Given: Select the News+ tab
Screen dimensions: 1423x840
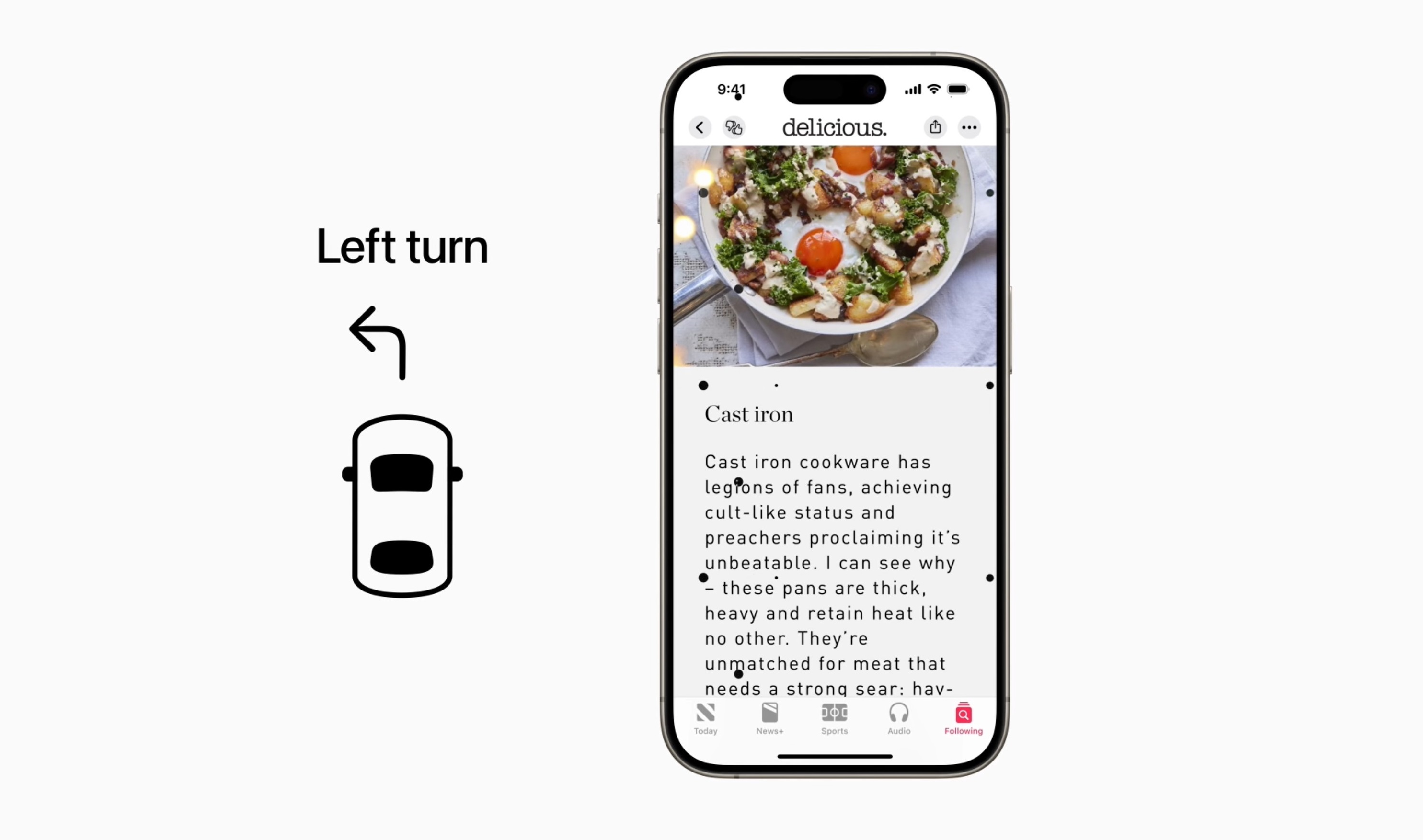Looking at the screenshot, I should [769, 718].
